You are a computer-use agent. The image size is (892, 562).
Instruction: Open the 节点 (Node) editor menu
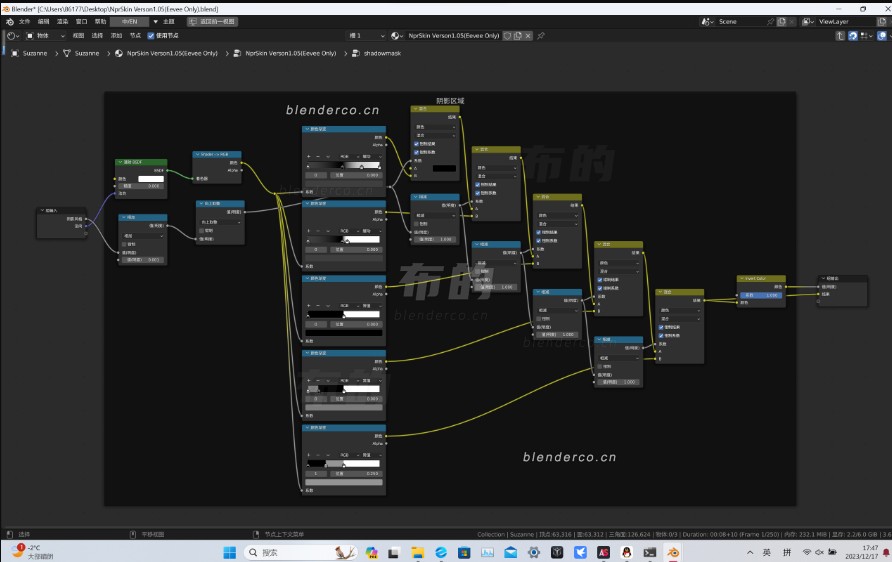(x=135, y=36)
